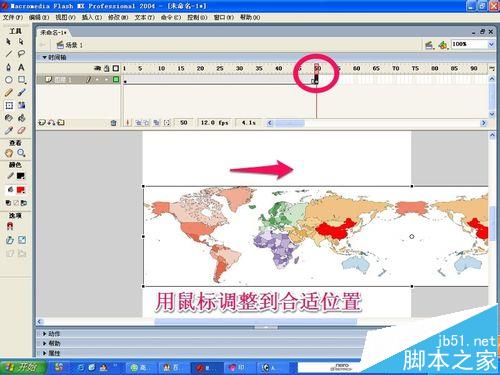Open the Edit Symbols dropdown icon
500x375 pixels.
(x=443, y=45)
